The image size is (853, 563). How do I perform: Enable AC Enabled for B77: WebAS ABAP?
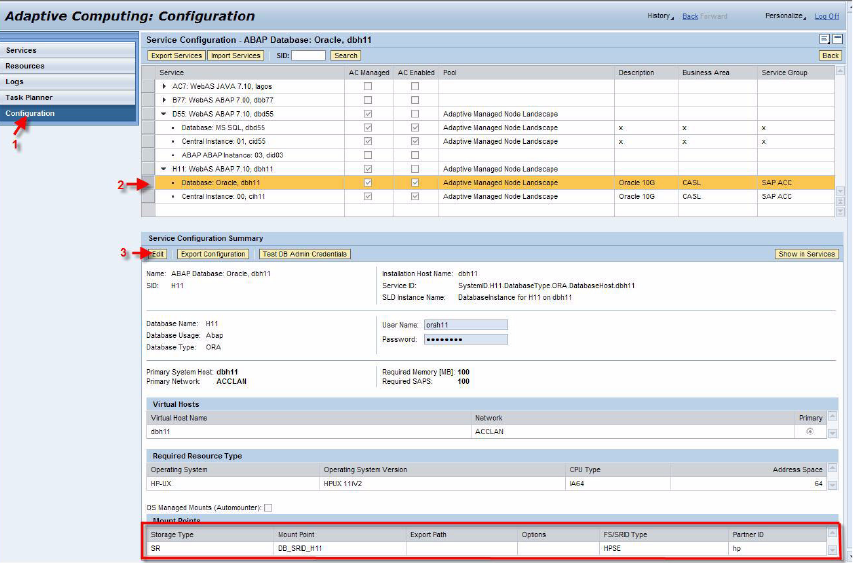pos(415,100)
